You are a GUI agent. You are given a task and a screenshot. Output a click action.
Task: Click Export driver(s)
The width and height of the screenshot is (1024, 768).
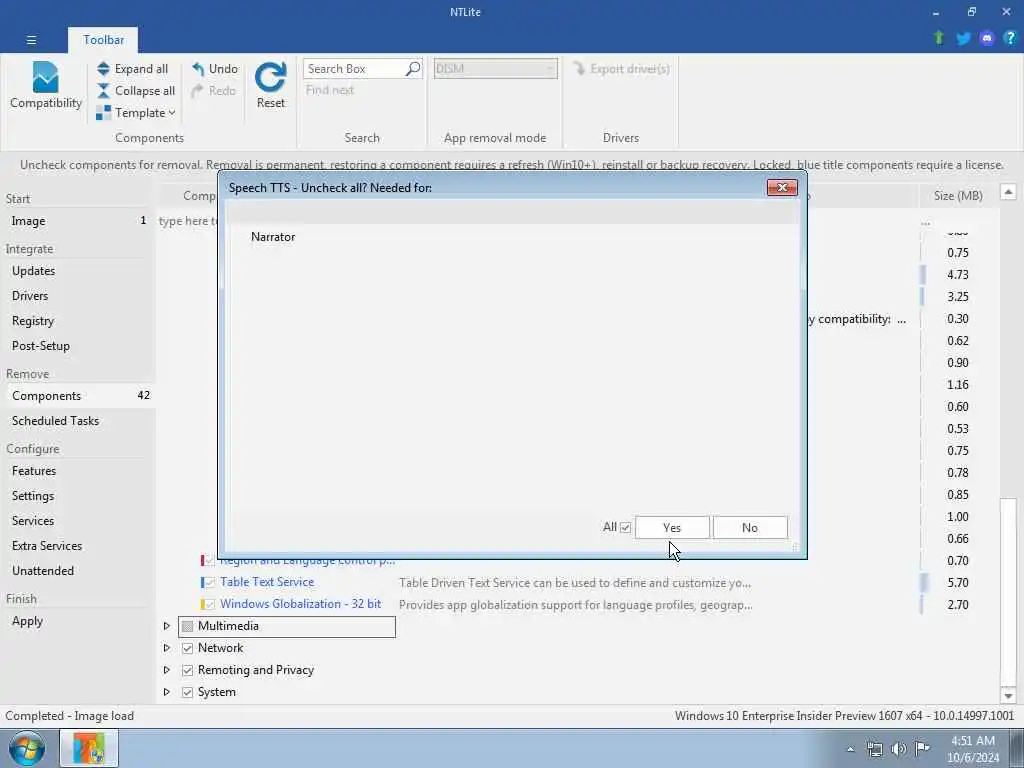(x=621, y=69)
